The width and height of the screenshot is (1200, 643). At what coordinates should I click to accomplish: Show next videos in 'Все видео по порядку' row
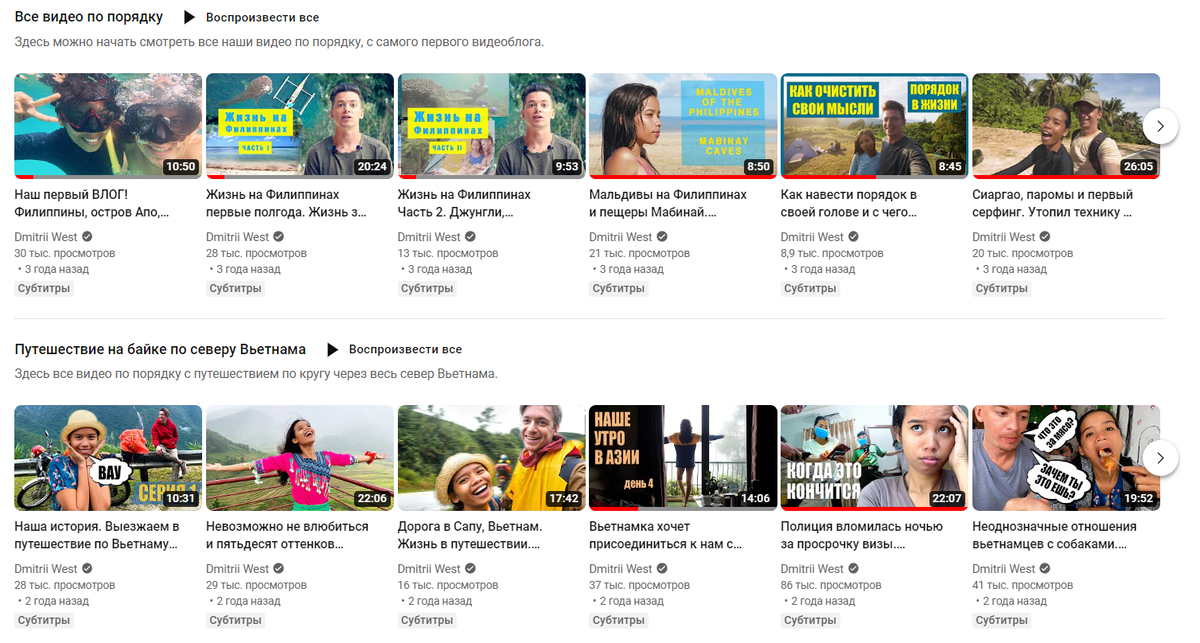[1160, 126]
